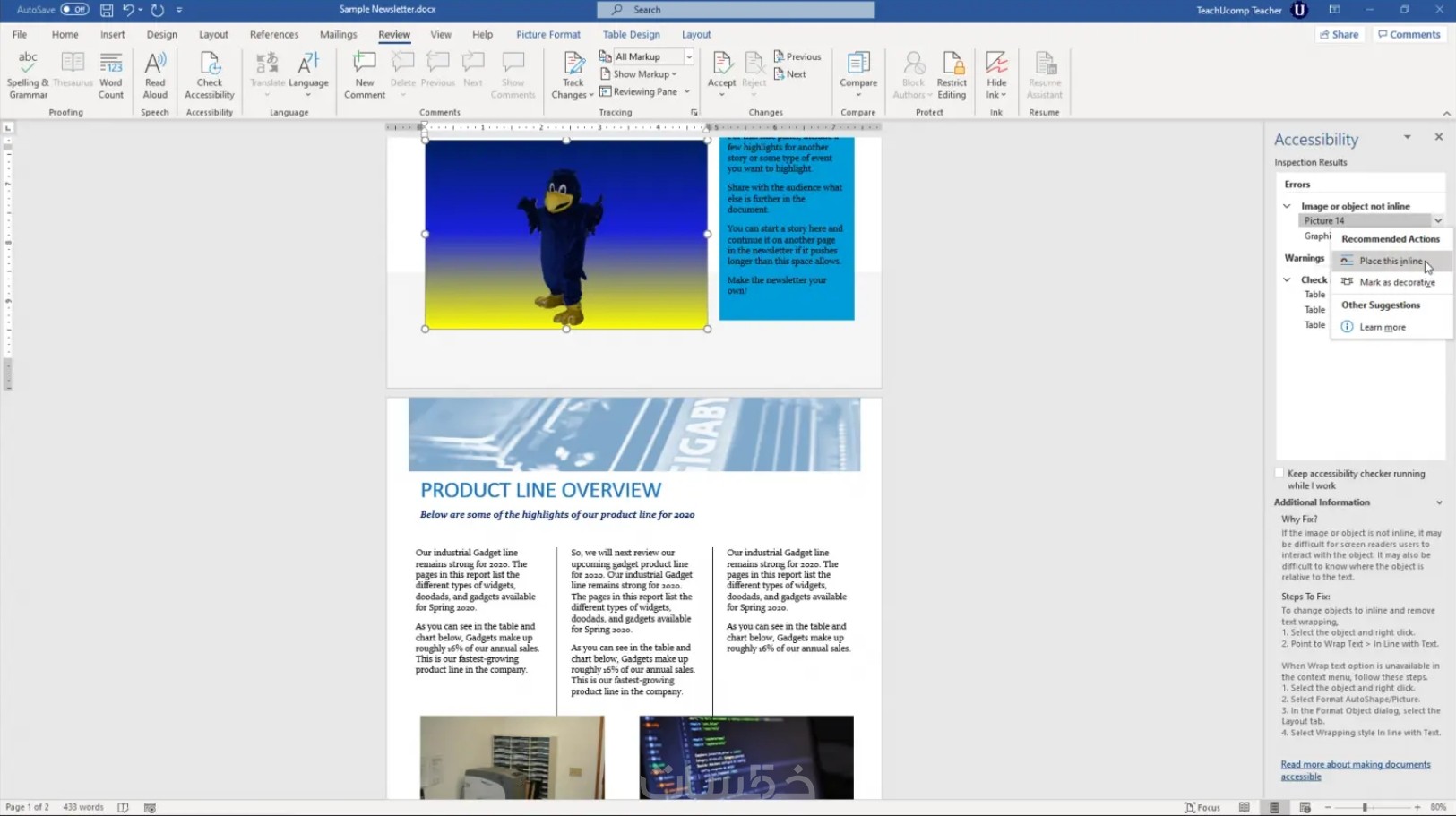The height and width of the screenshot is (816, 1456).
Task: Adjust the zoom slider in status bar
Action: click(1365, 807)
